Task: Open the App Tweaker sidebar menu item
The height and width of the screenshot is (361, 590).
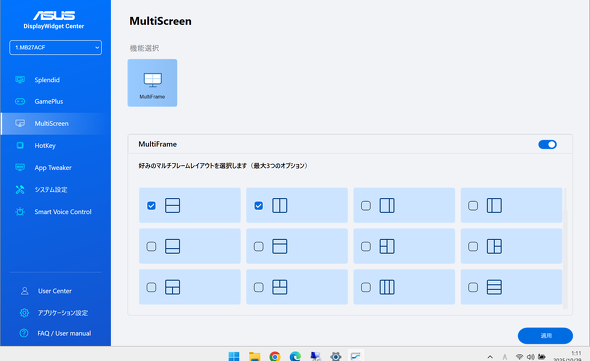Action: coord(56,168)
